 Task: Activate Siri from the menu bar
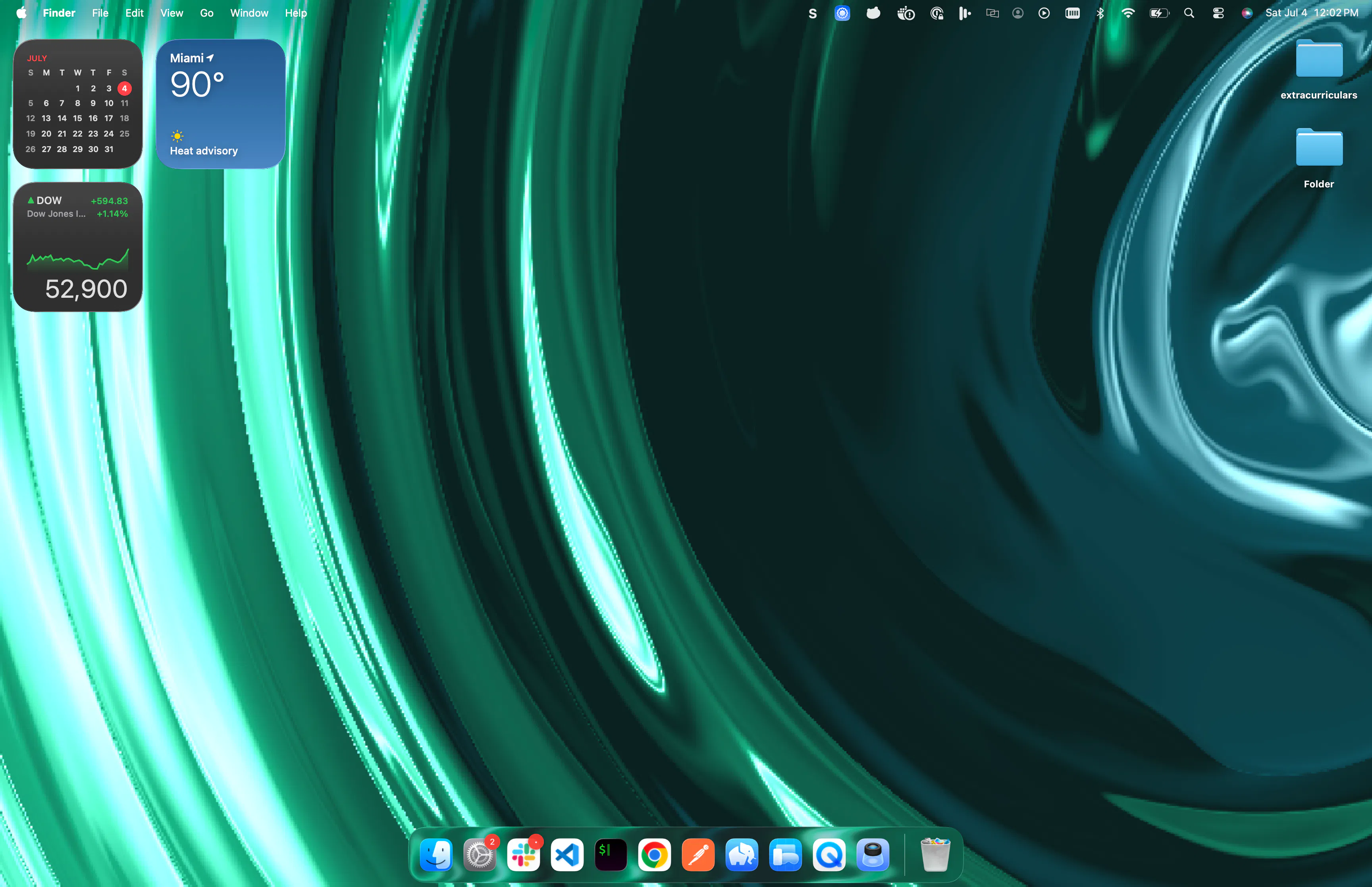pyautogui.click(x=1247, y=13)
